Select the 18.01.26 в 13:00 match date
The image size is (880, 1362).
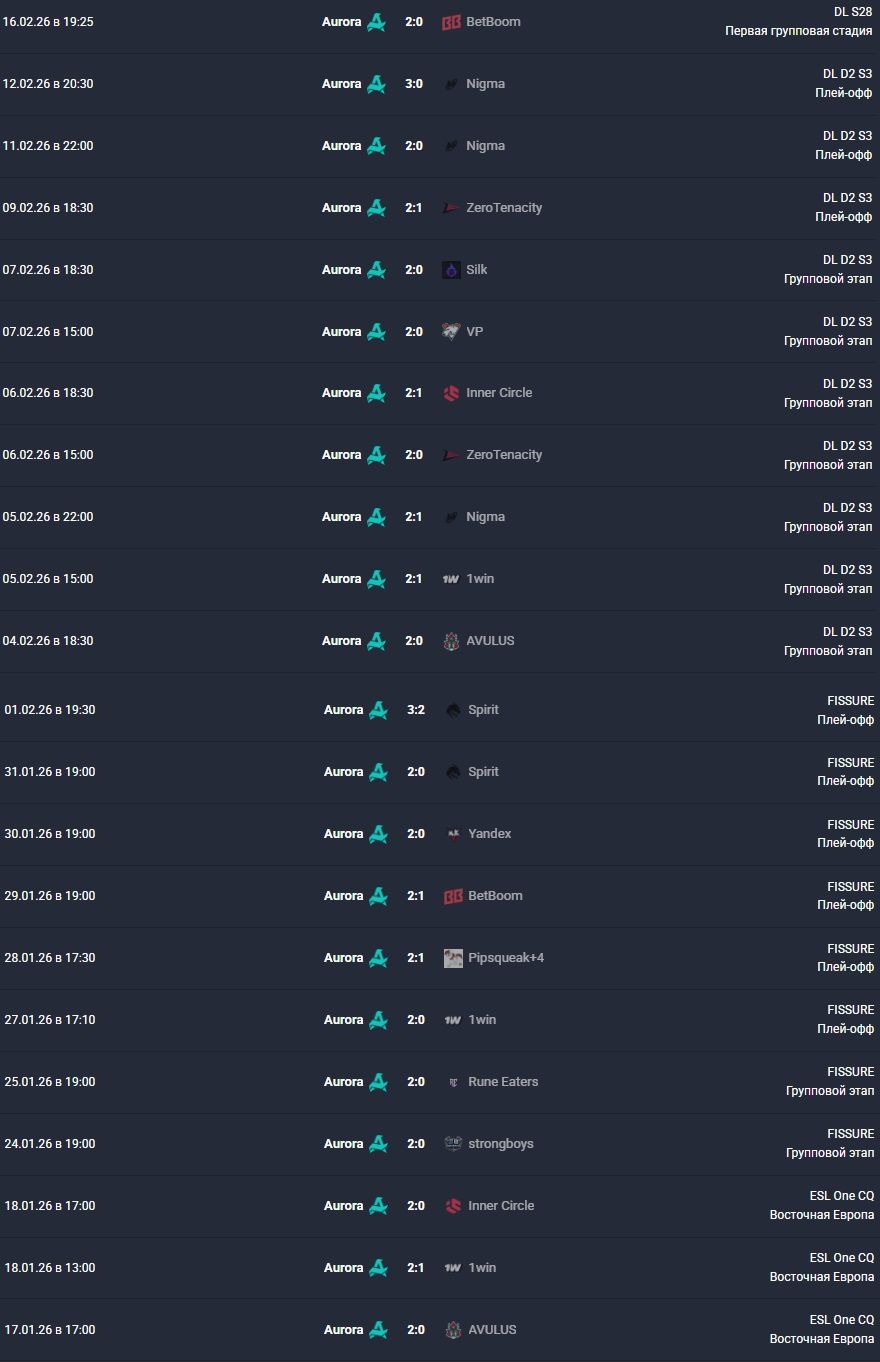[50, 1268]
